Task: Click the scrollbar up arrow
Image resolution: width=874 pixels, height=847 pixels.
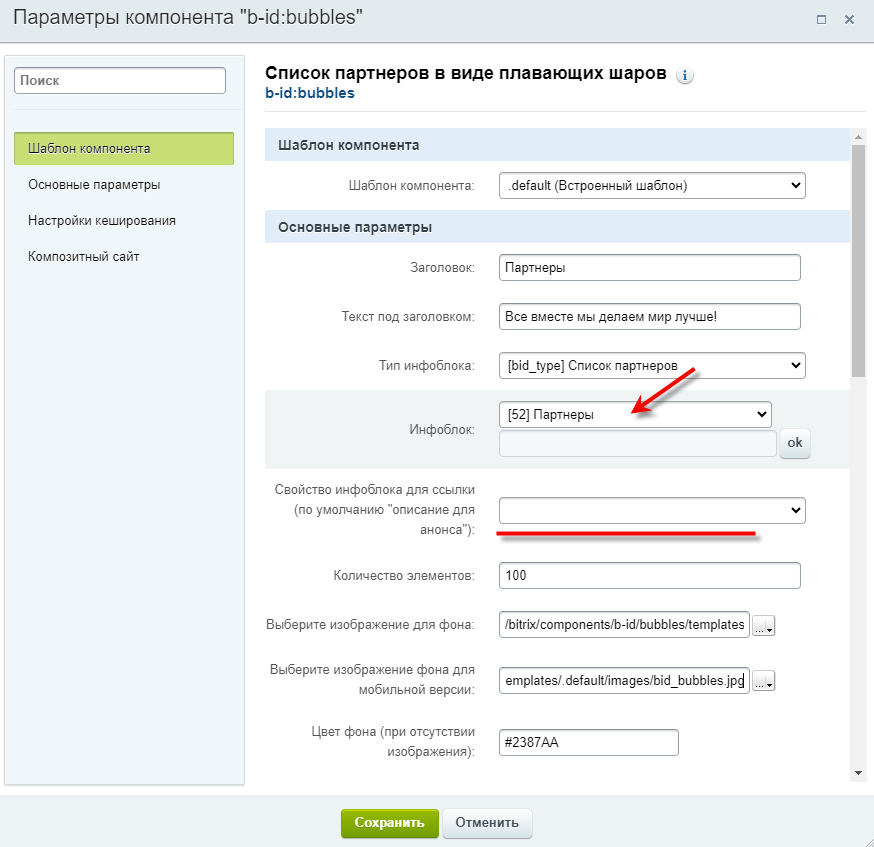Action: click(x=858, y=137)
